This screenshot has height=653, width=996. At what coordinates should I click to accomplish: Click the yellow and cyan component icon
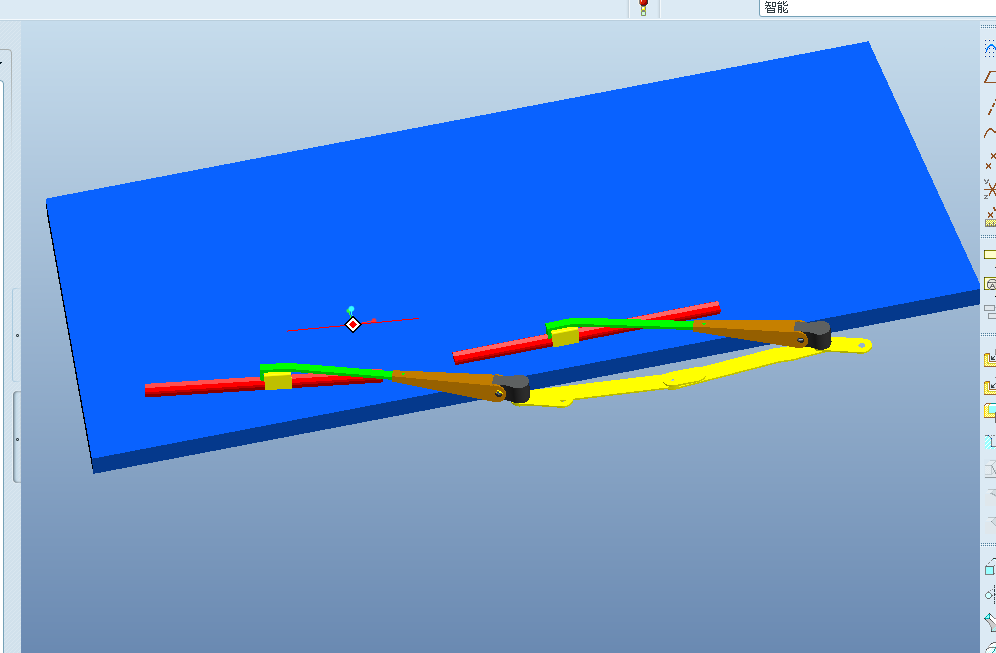coord(990,413)
